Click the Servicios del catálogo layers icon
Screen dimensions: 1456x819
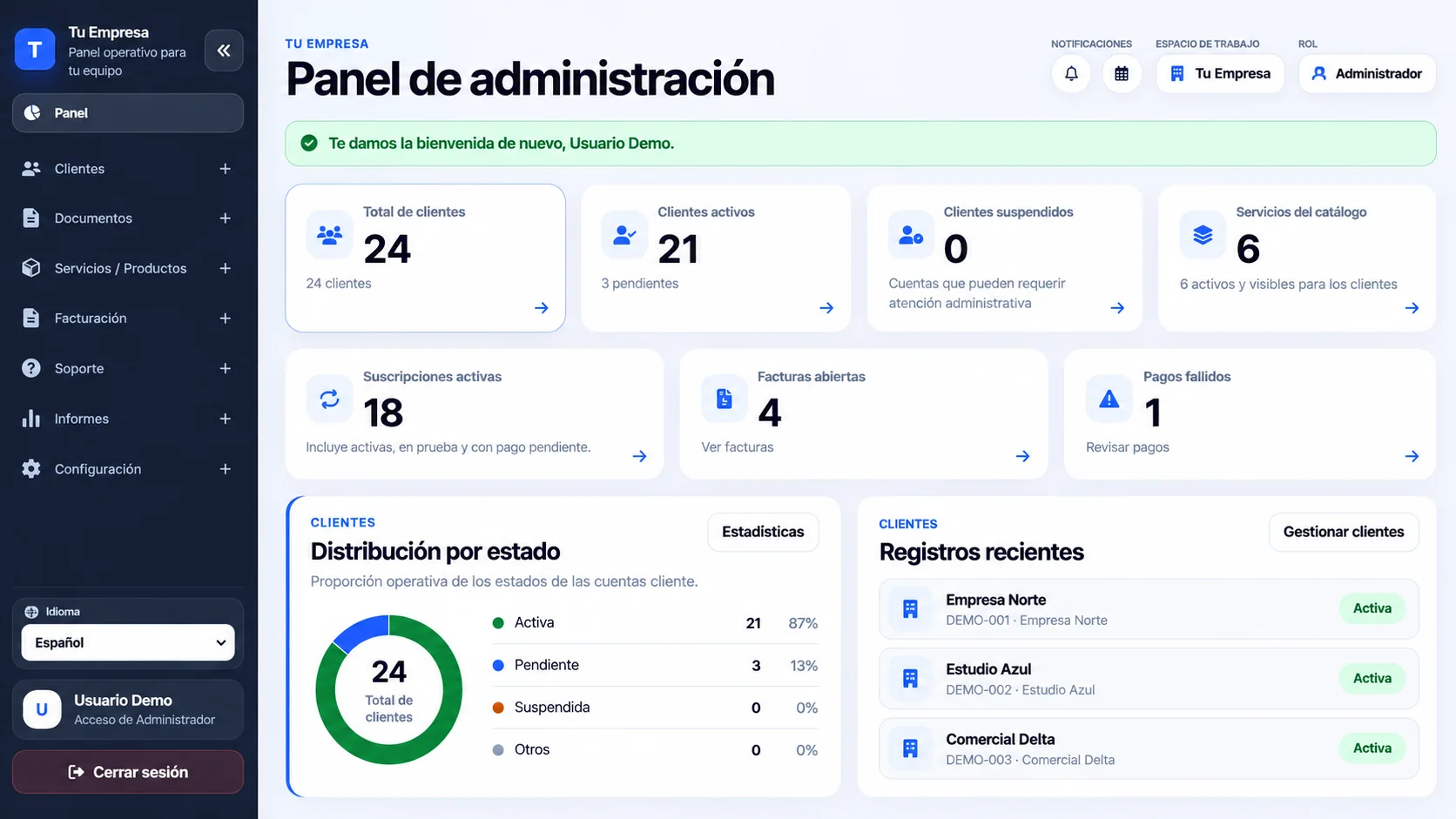click(1203, 235)
